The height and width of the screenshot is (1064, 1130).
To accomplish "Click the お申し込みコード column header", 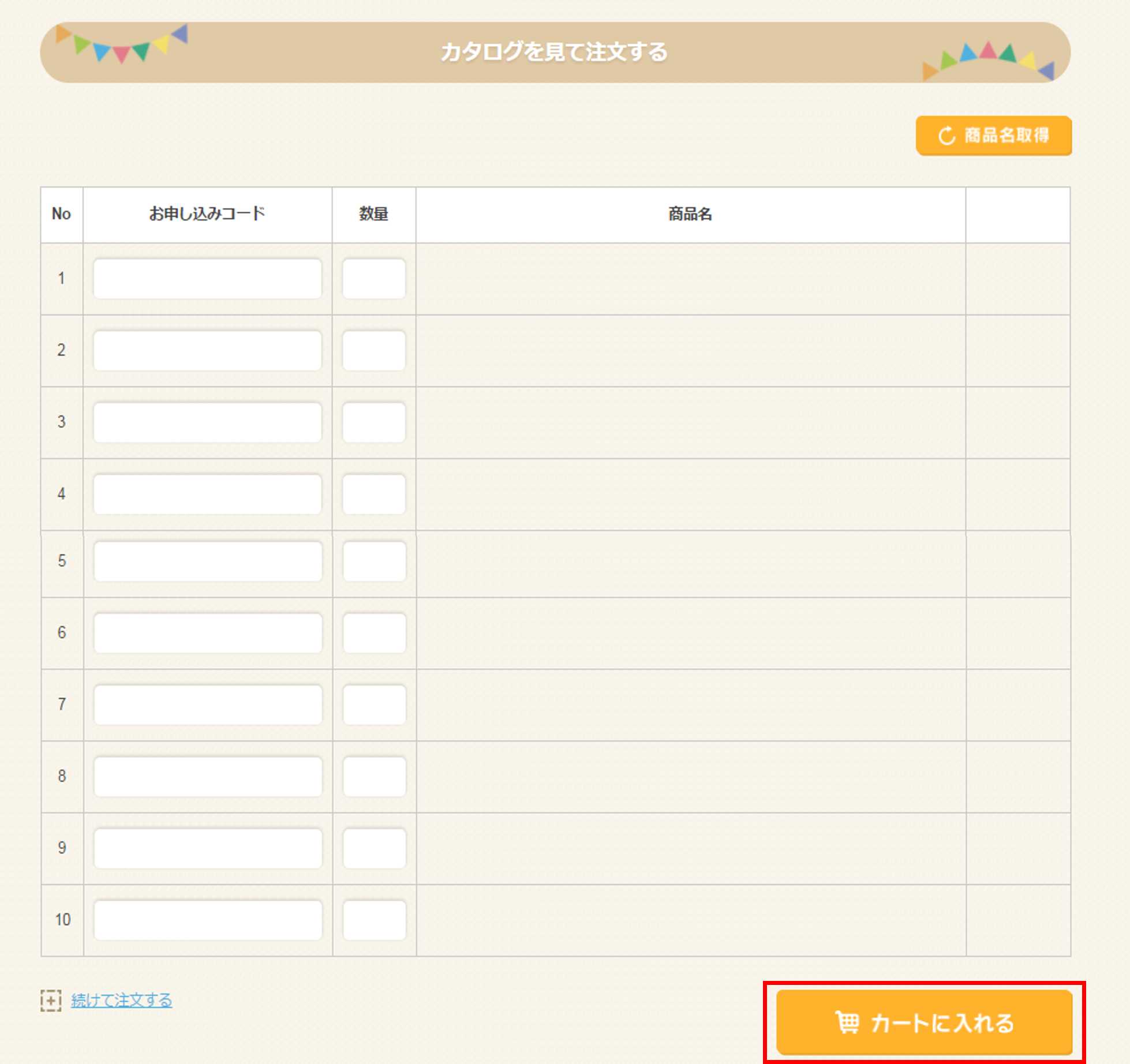I will coord(207,214).
